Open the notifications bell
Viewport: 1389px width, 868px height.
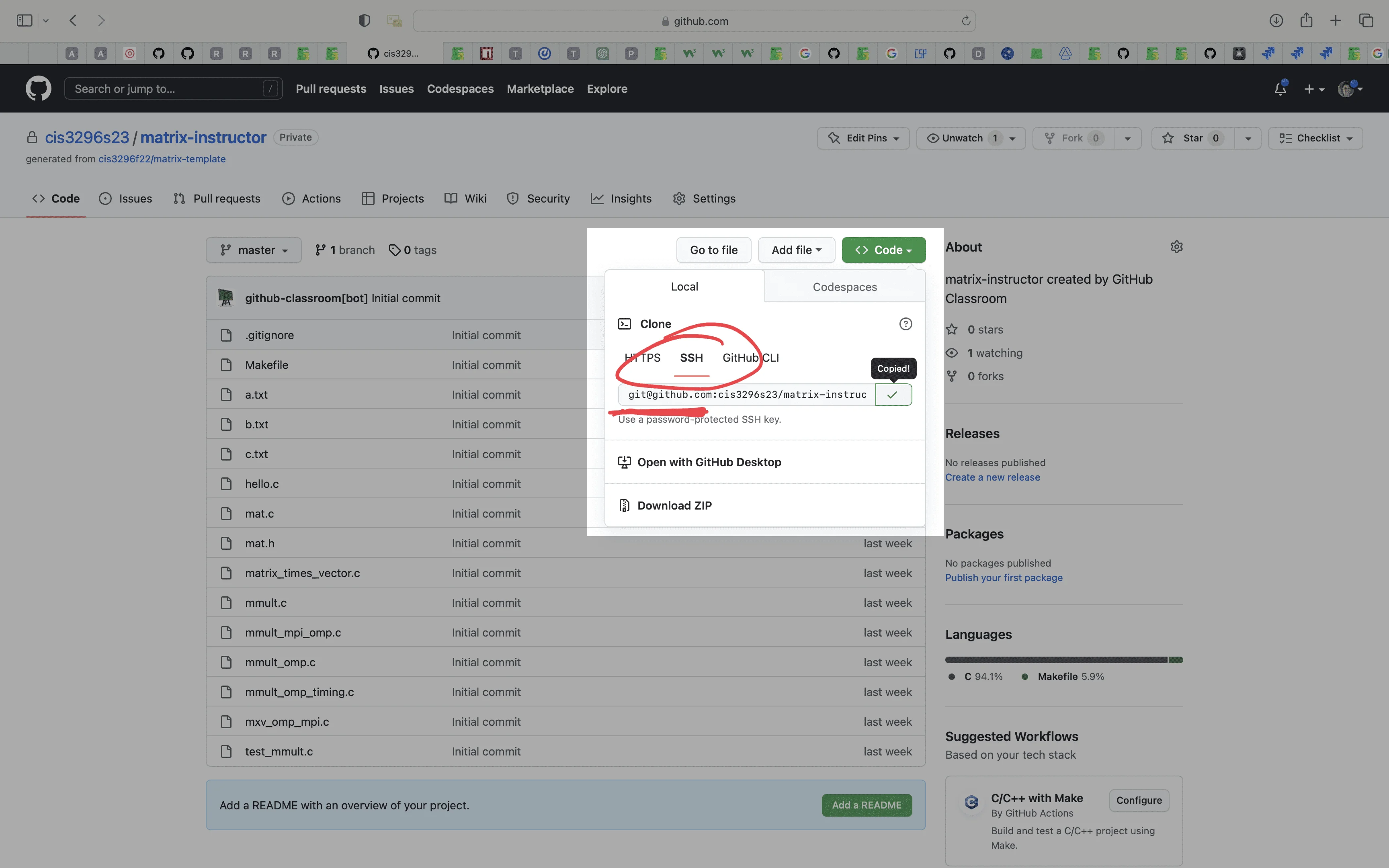coord(1280,89)
